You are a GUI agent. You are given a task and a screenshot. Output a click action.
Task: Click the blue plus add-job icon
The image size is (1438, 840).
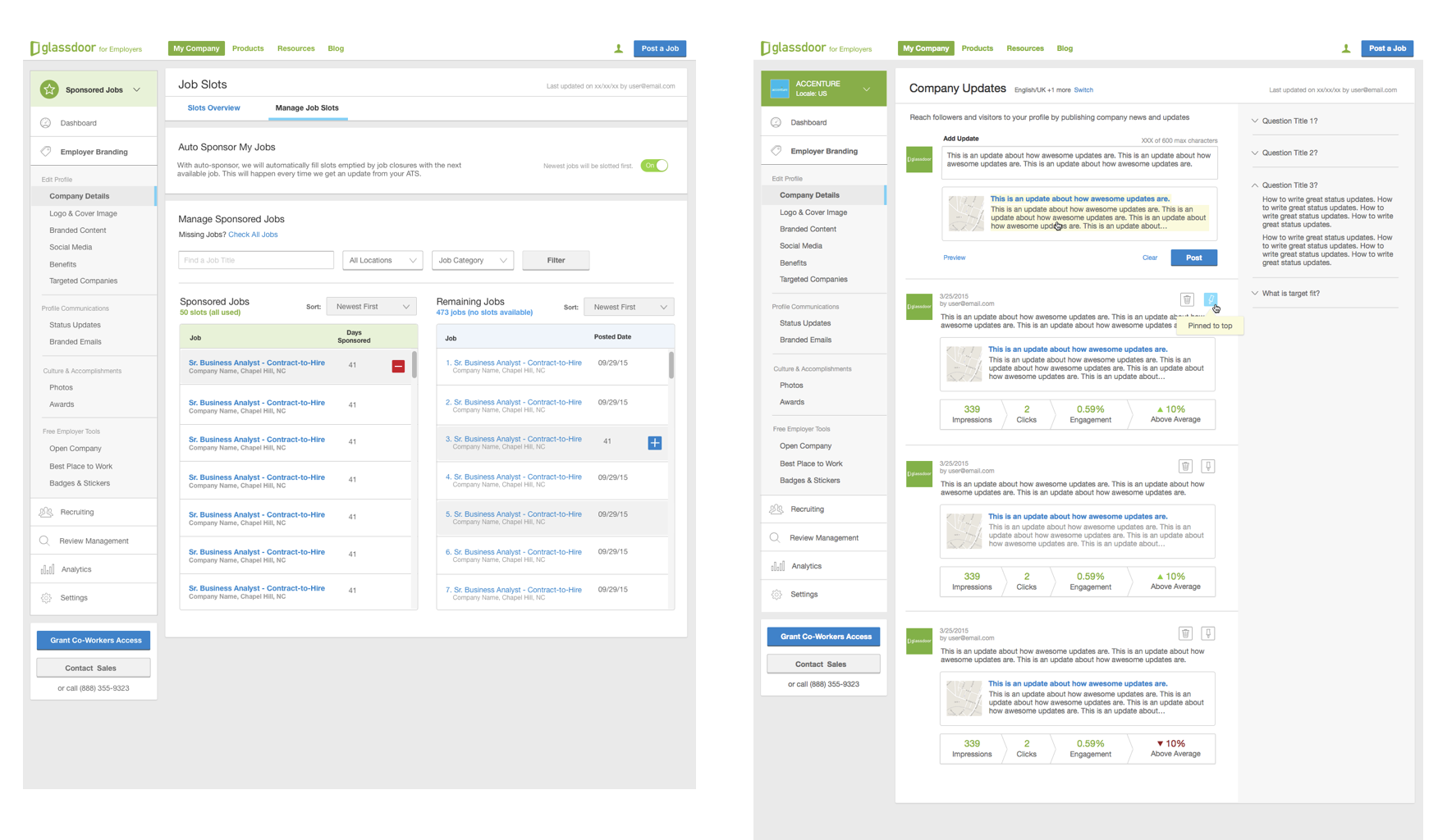point(654,443)
